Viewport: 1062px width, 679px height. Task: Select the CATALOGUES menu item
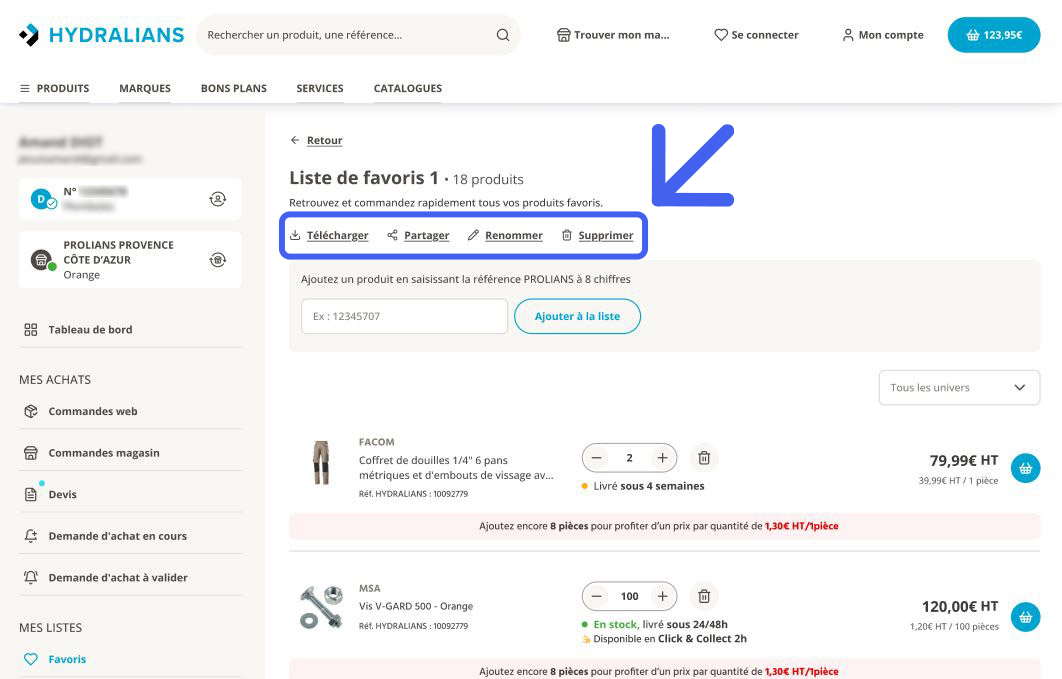click(x=408, y=88)
